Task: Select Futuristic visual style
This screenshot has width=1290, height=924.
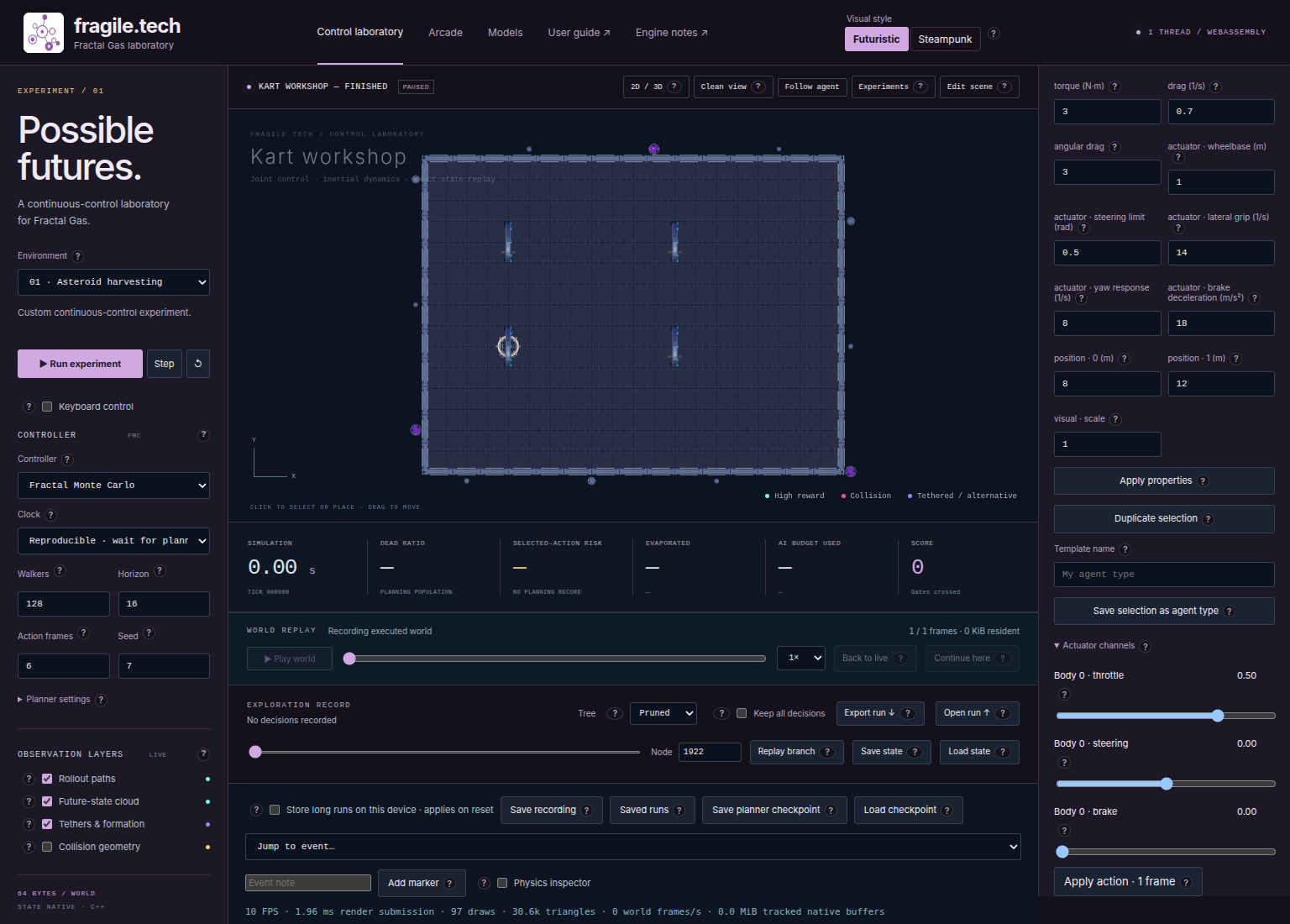Action: [x=876, y=39]
